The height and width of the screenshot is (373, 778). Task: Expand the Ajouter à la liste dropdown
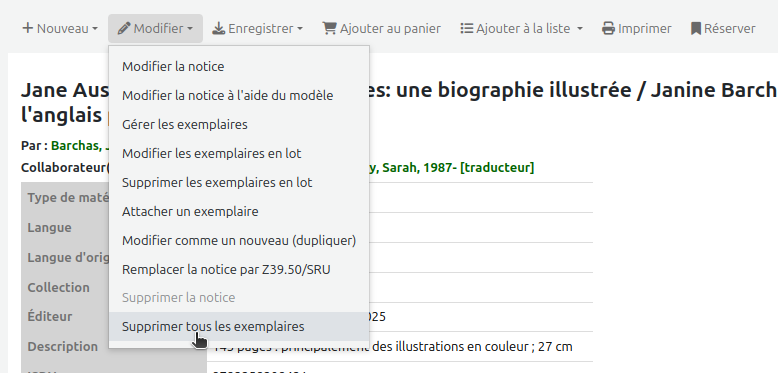[x=521, y=28]
